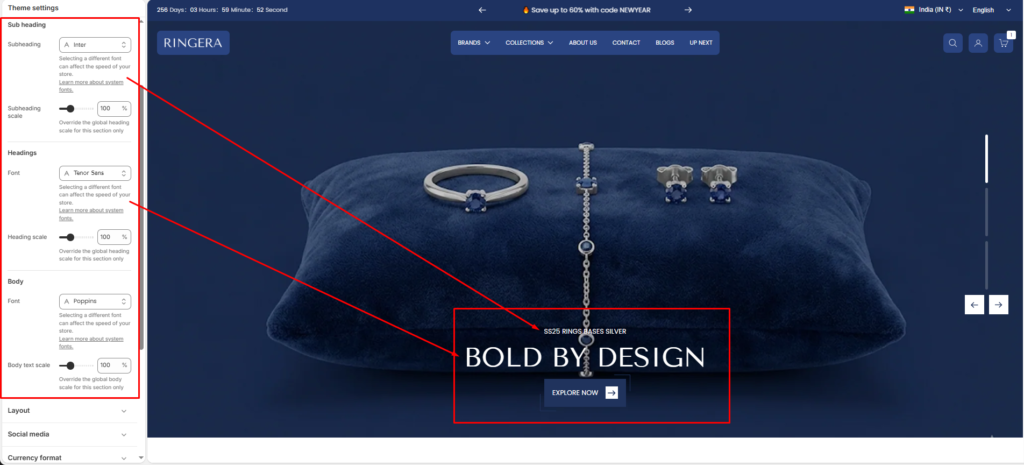Expand the Social media settings section
Image resolution: width=1024 pixels, height=465 pixels.
(70, 434)
